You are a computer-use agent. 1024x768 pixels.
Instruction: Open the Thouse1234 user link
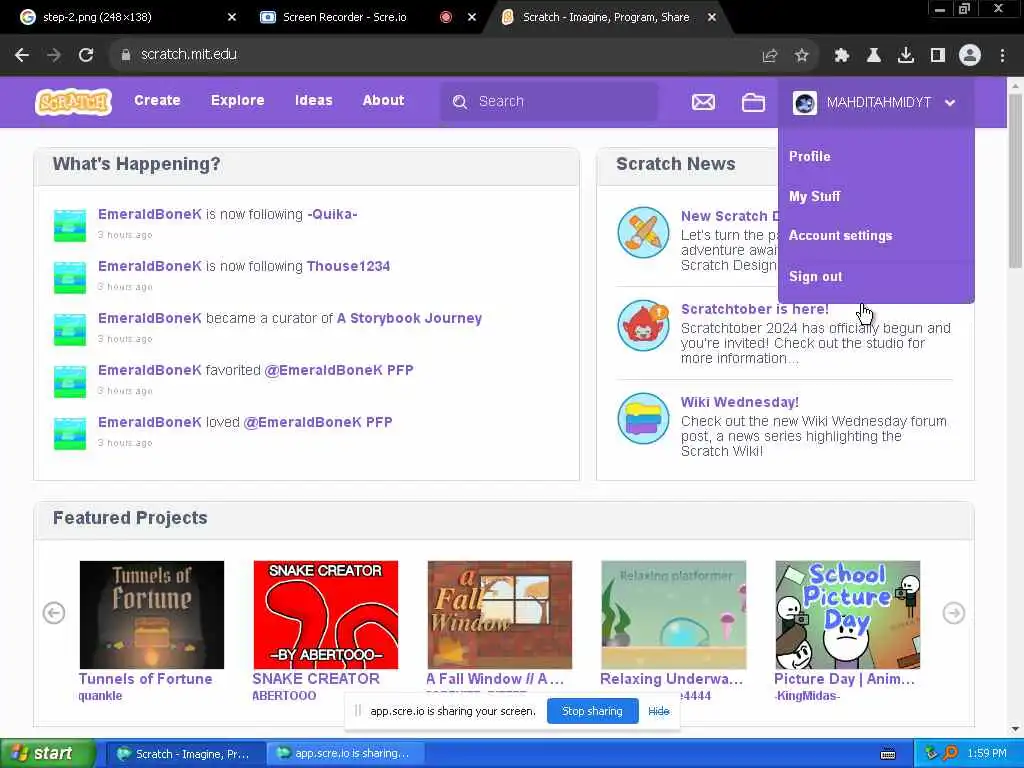pos(348,266)
